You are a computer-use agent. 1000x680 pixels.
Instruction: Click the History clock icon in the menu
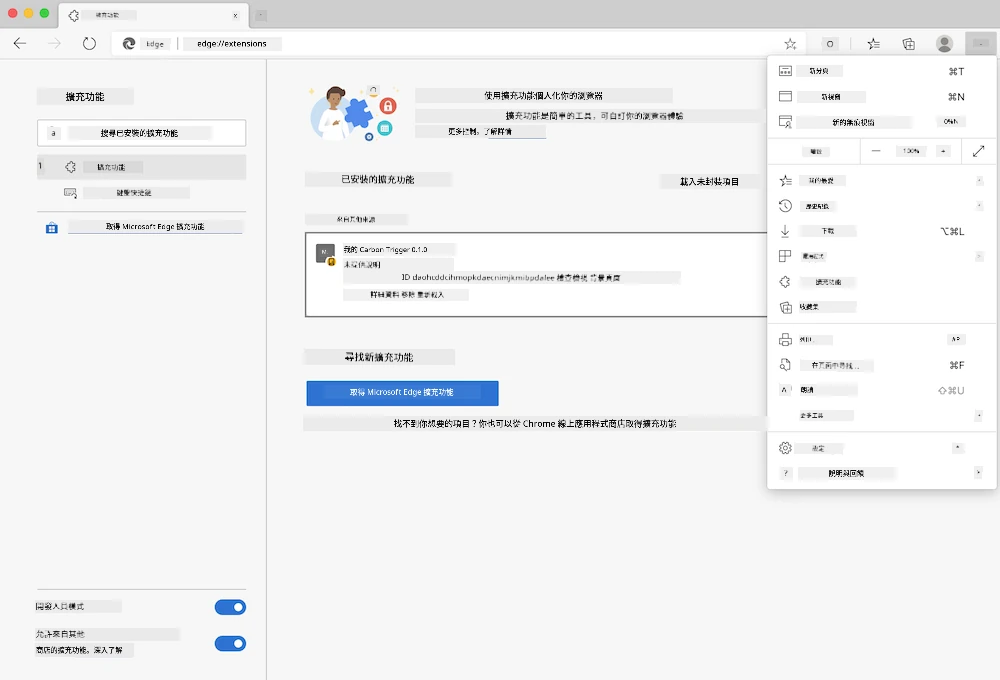785,205
